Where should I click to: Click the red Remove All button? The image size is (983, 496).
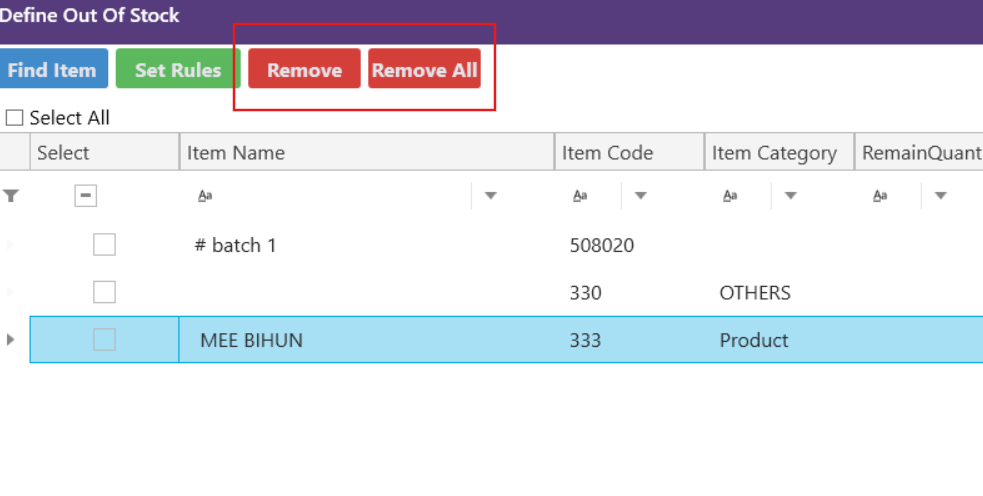pos(424,70)
